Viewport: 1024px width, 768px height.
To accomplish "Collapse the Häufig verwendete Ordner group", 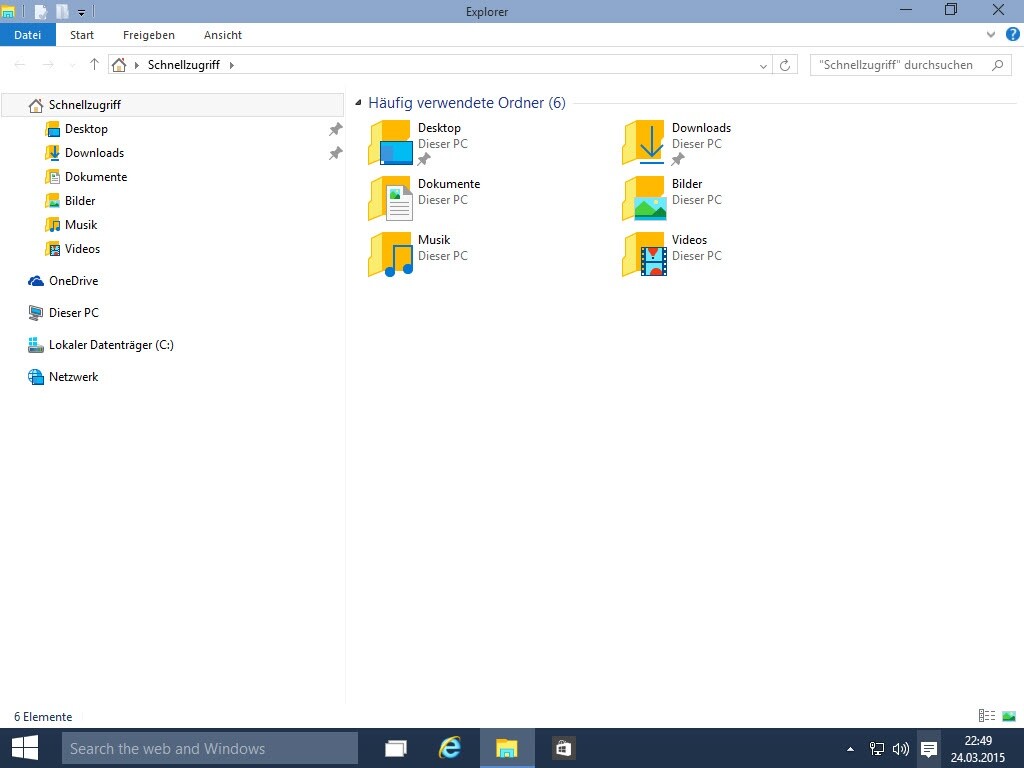I will 358,103.
